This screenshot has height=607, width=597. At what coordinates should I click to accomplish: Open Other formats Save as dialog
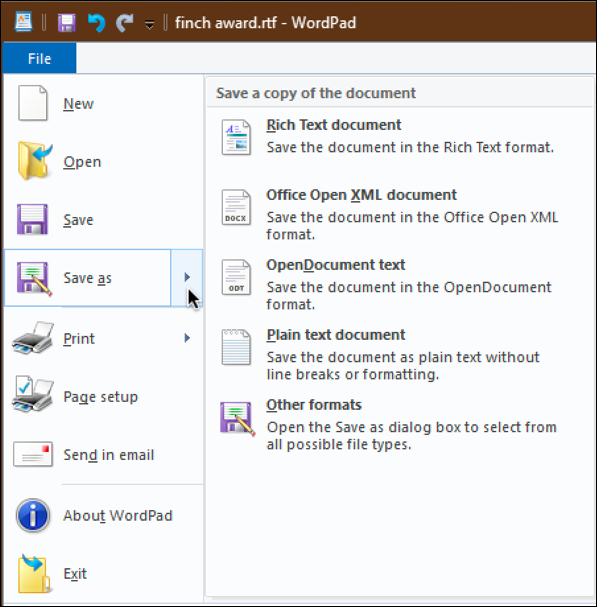point(399,425)
